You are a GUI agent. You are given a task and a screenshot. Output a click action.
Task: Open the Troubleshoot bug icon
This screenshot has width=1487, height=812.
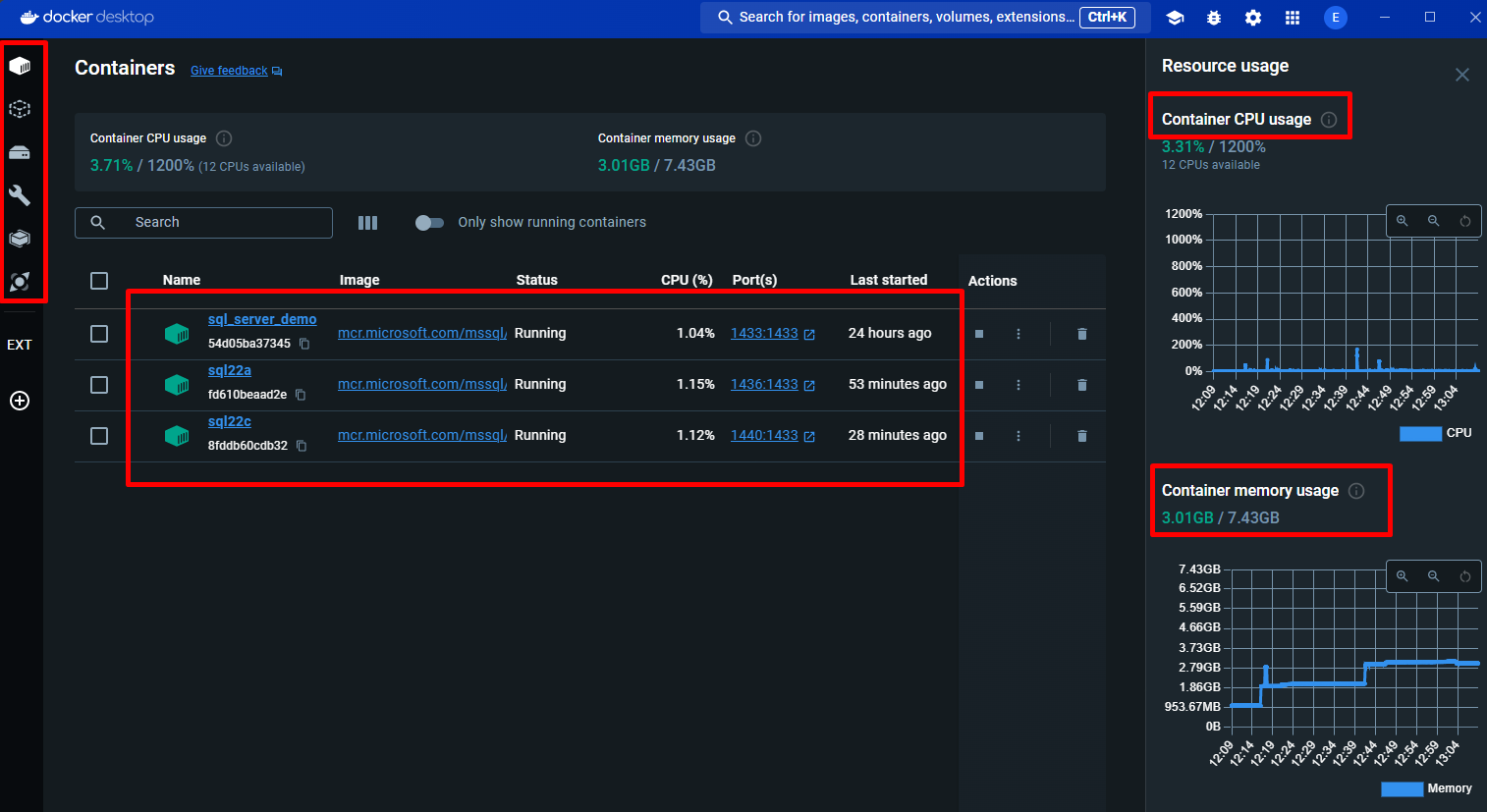(x=1214, y=18)
